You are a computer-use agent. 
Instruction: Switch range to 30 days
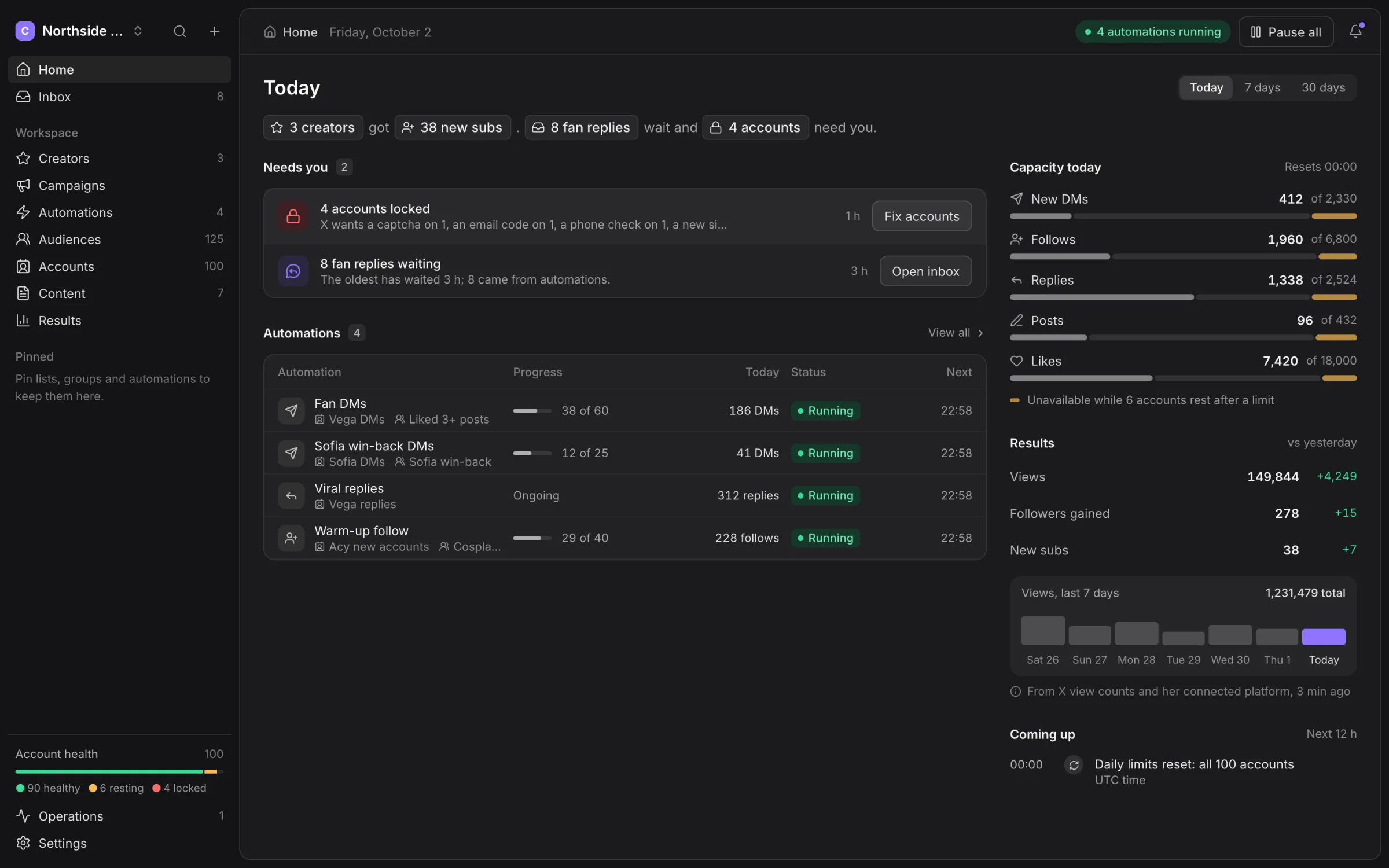tap(1323, 87)
